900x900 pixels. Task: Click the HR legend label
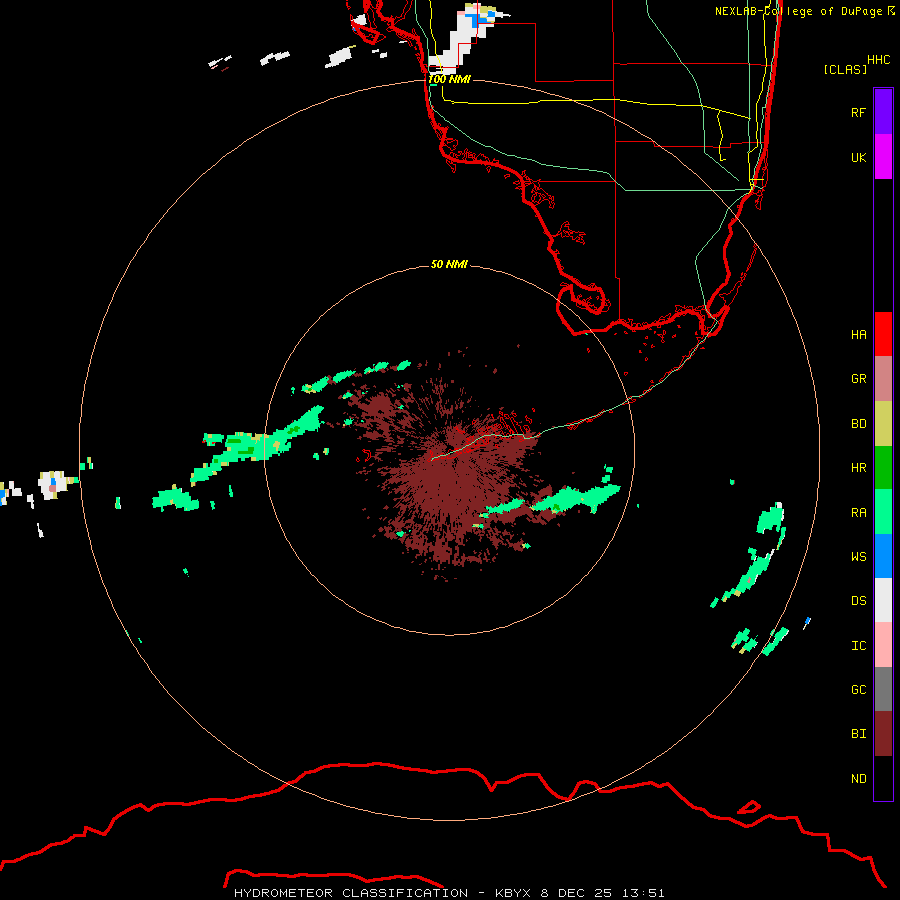click(858, 468)
